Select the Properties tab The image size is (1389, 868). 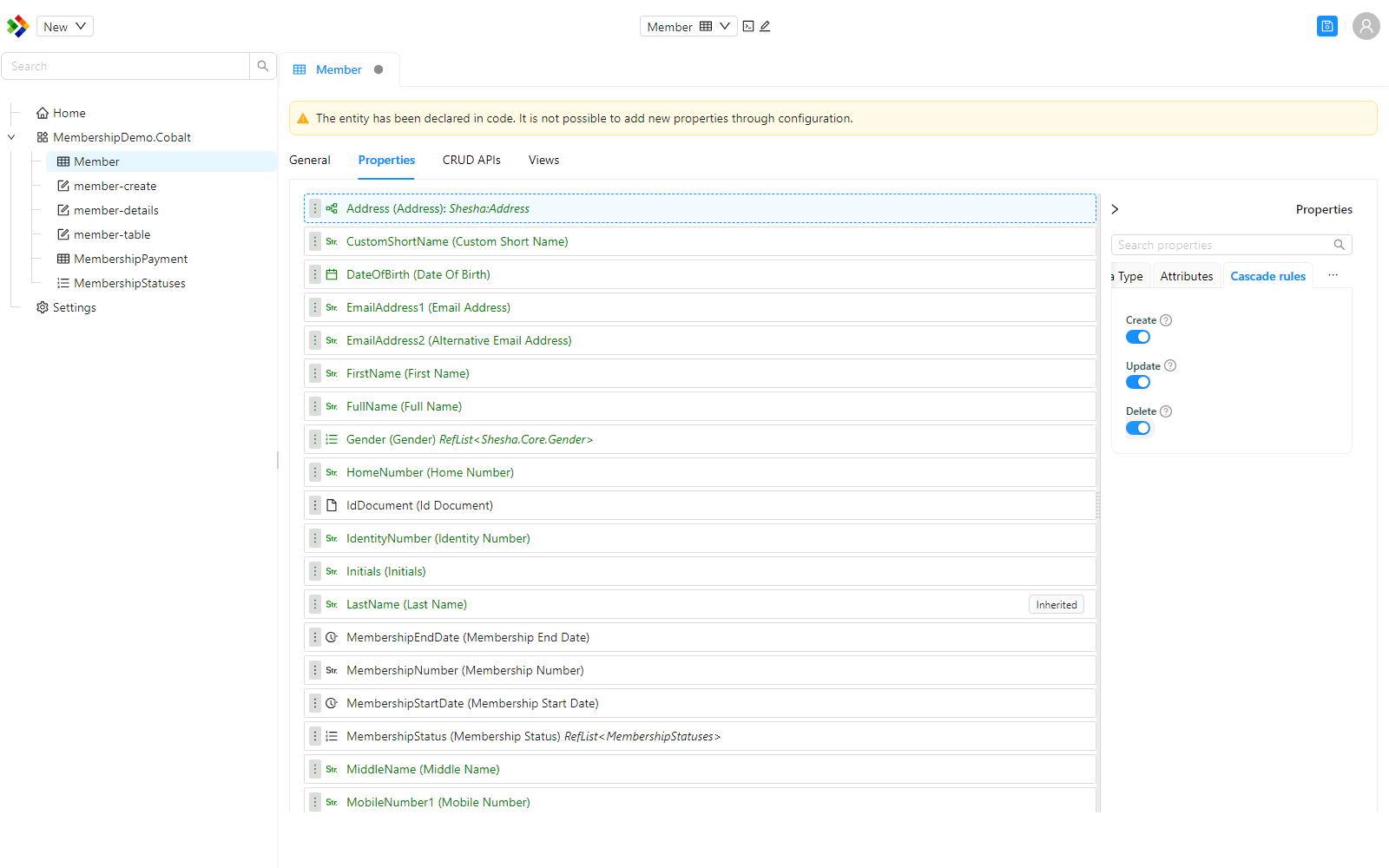[386, 160]
